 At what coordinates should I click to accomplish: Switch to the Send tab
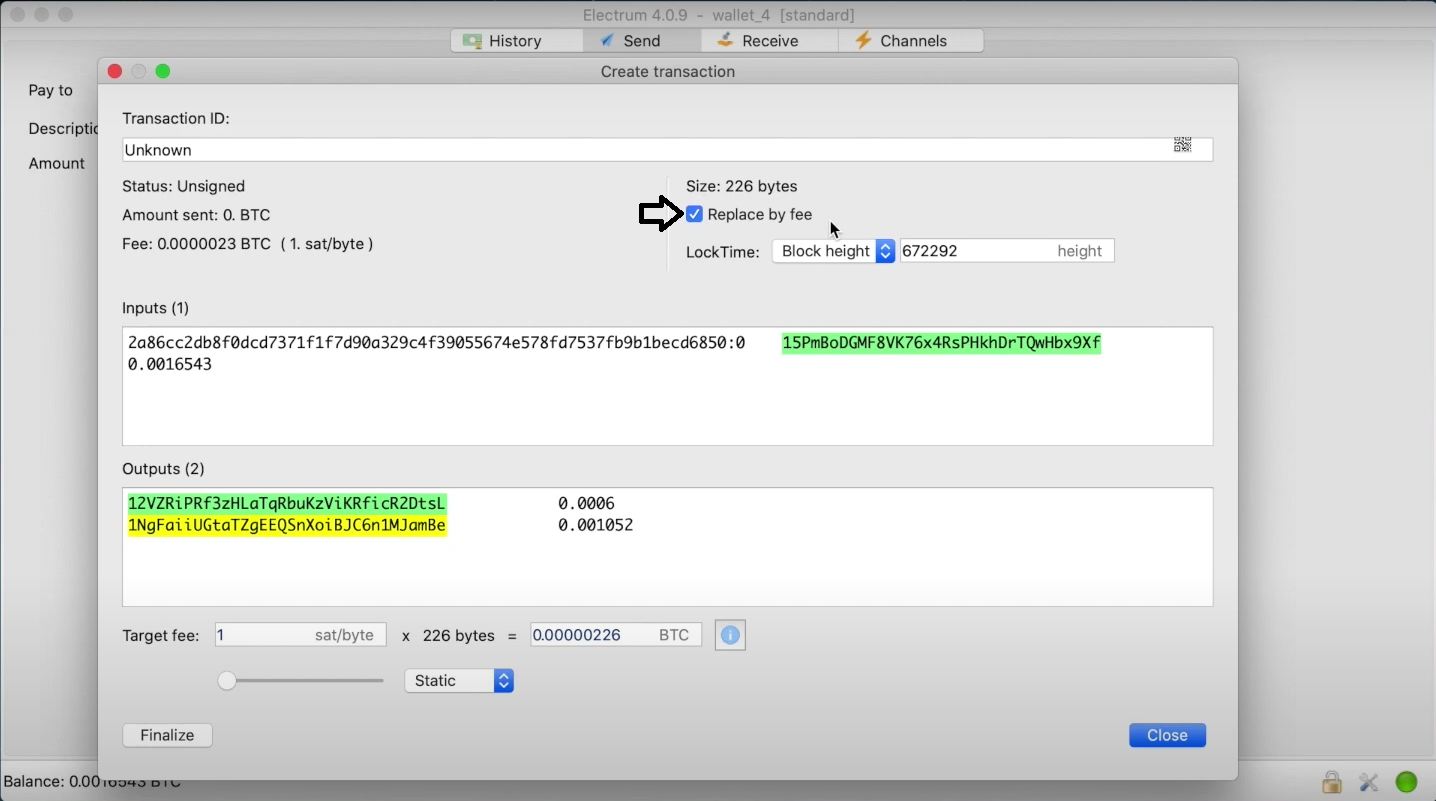pyautogui.click(x=641, y=41)
